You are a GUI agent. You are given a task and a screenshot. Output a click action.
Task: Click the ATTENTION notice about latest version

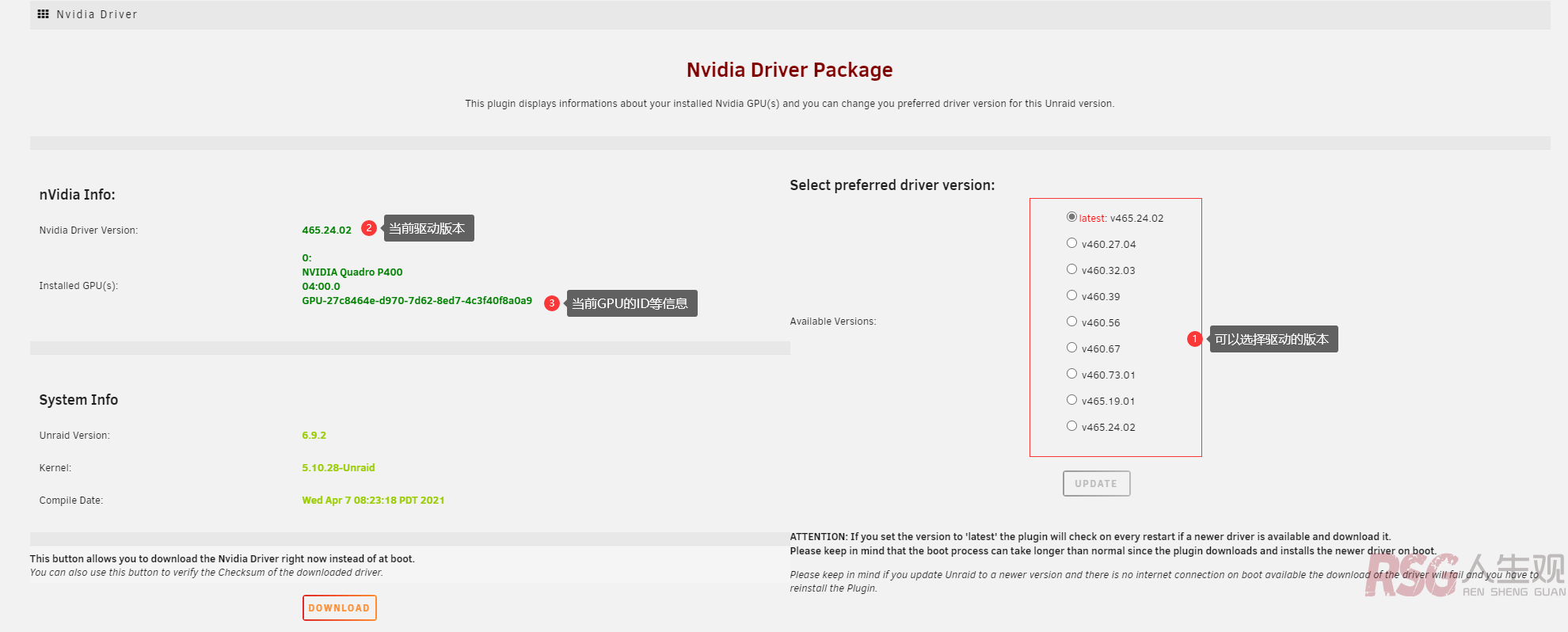pyautogui.click(x=1113, y=544)
